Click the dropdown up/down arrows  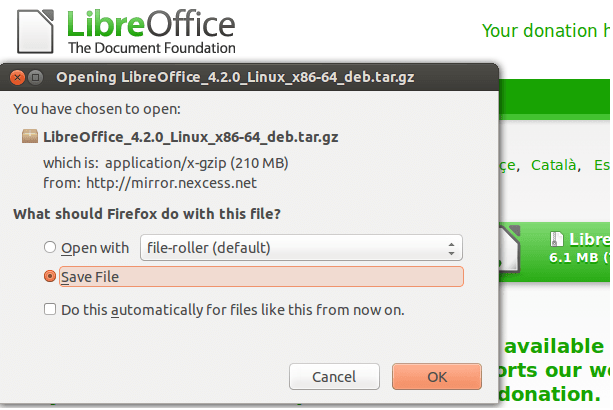tap(452, 248)
